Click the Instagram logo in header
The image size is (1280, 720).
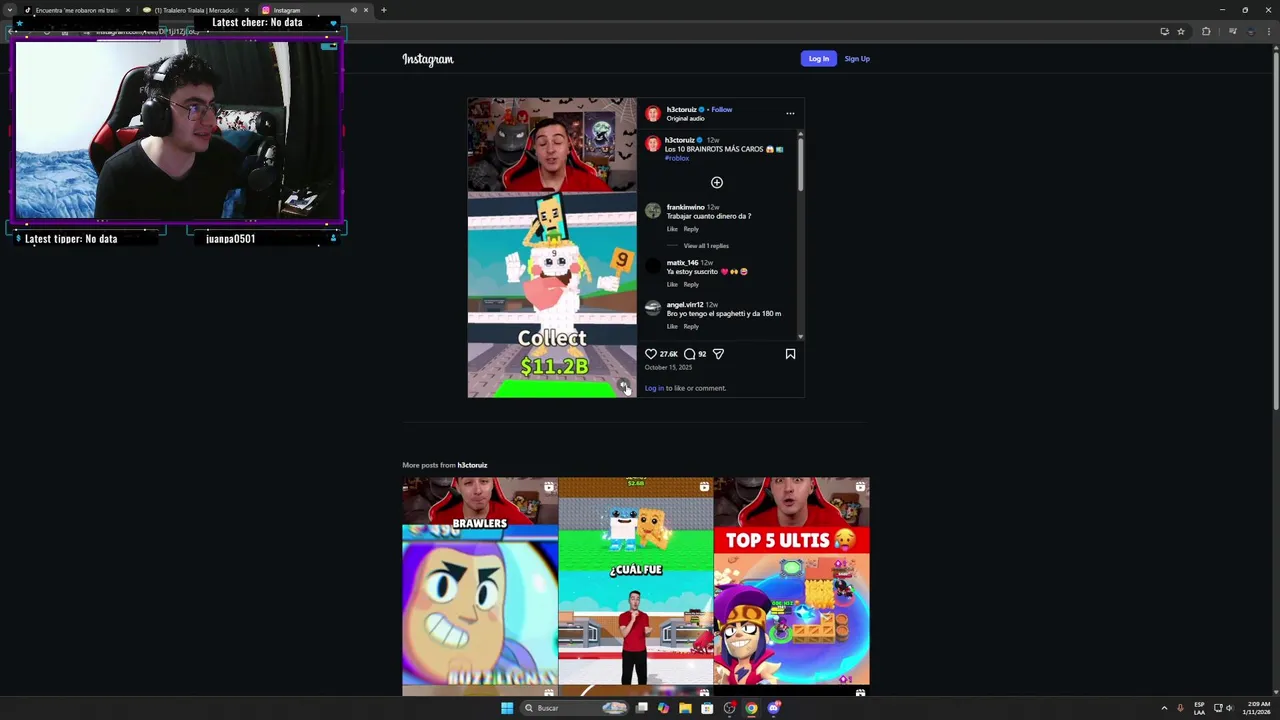(428, 59)
